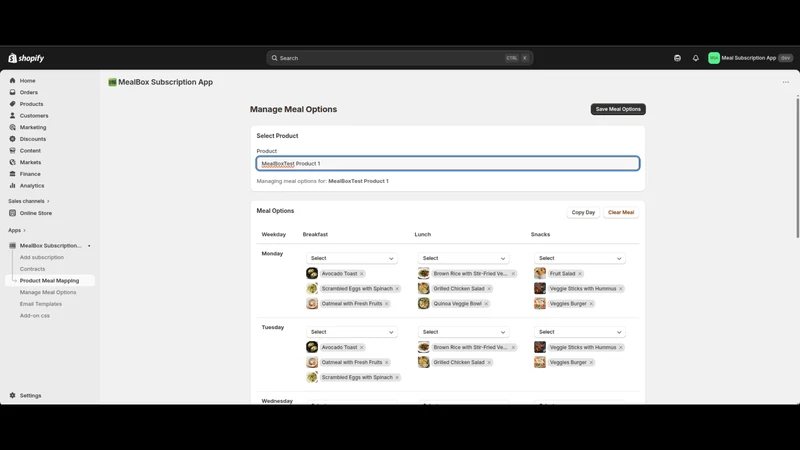Viewport: 800px width, 450px height.
Task: Click the Product input field
Action: (x=447, y=163)
